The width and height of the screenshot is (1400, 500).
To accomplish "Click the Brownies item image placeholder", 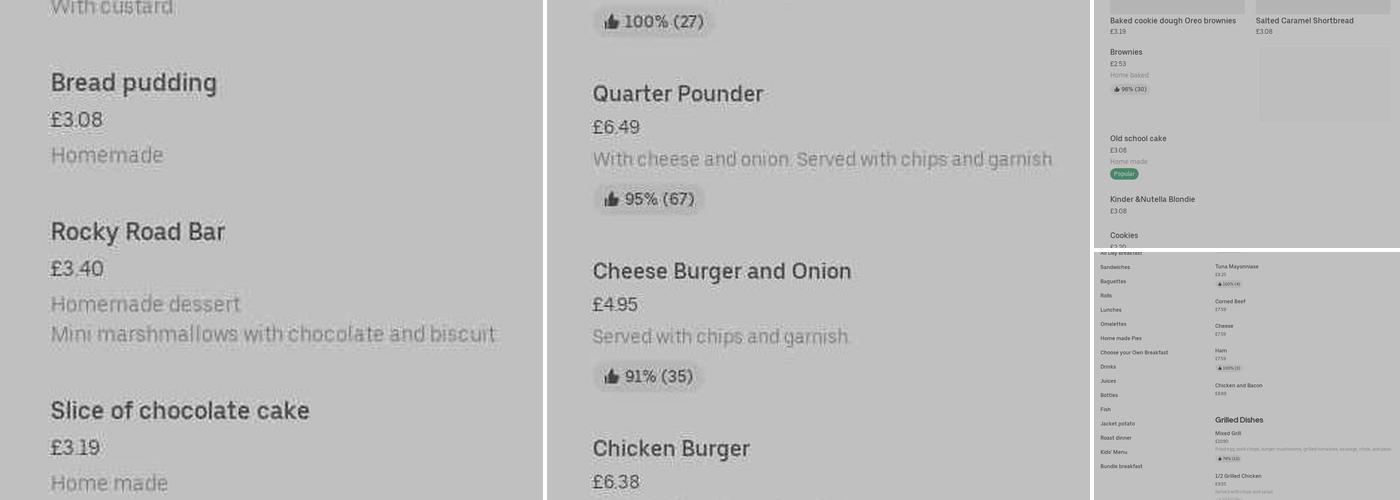I will [1323, 84].
